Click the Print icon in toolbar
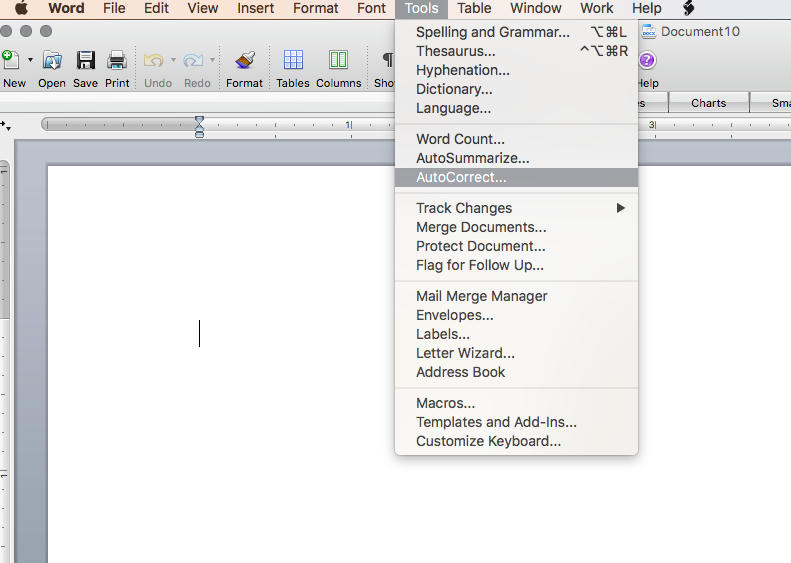The width and height of the screenshot is (791, 563). [117, 61]
